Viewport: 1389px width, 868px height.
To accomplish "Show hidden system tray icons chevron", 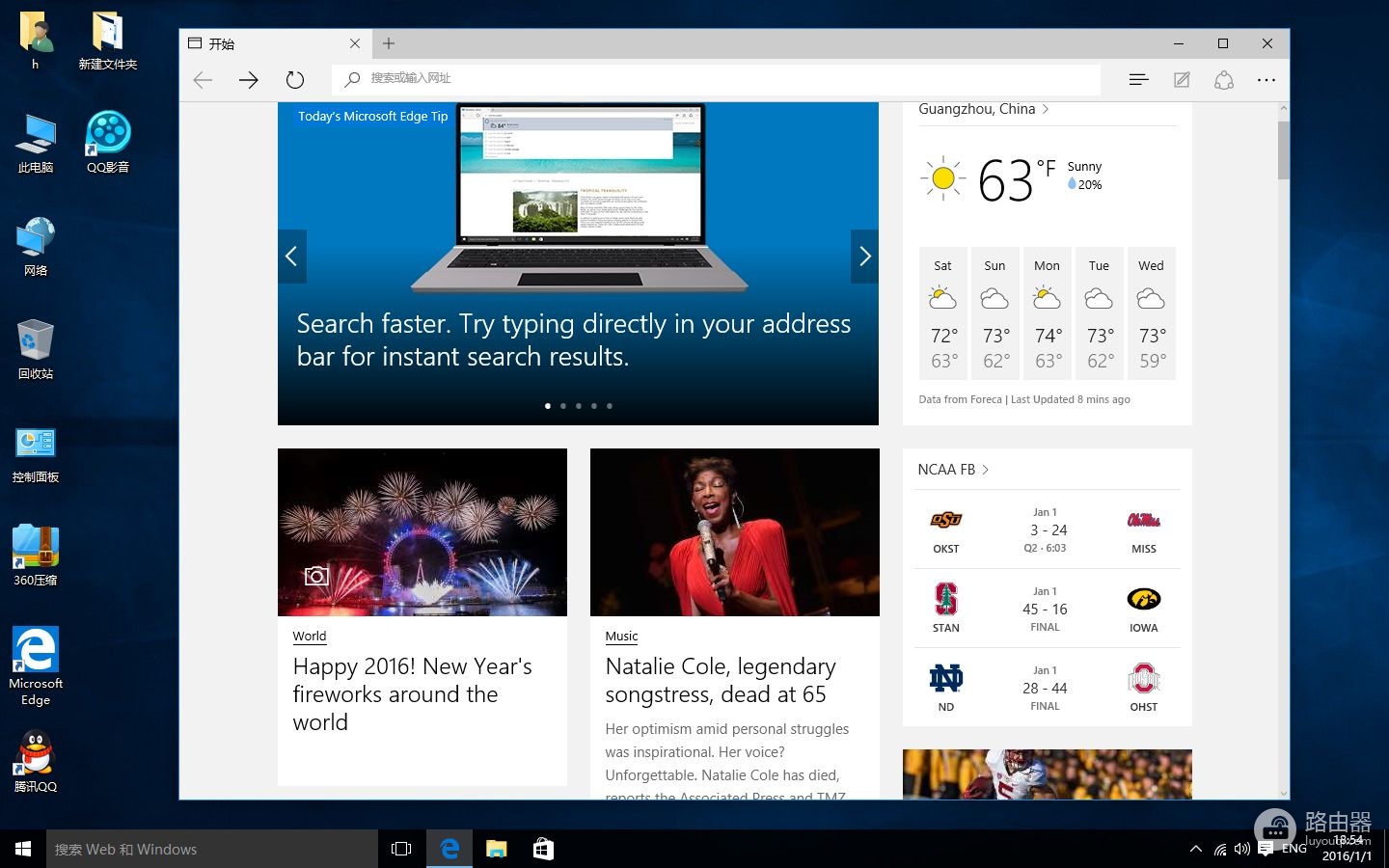I will click(1196, 849).
